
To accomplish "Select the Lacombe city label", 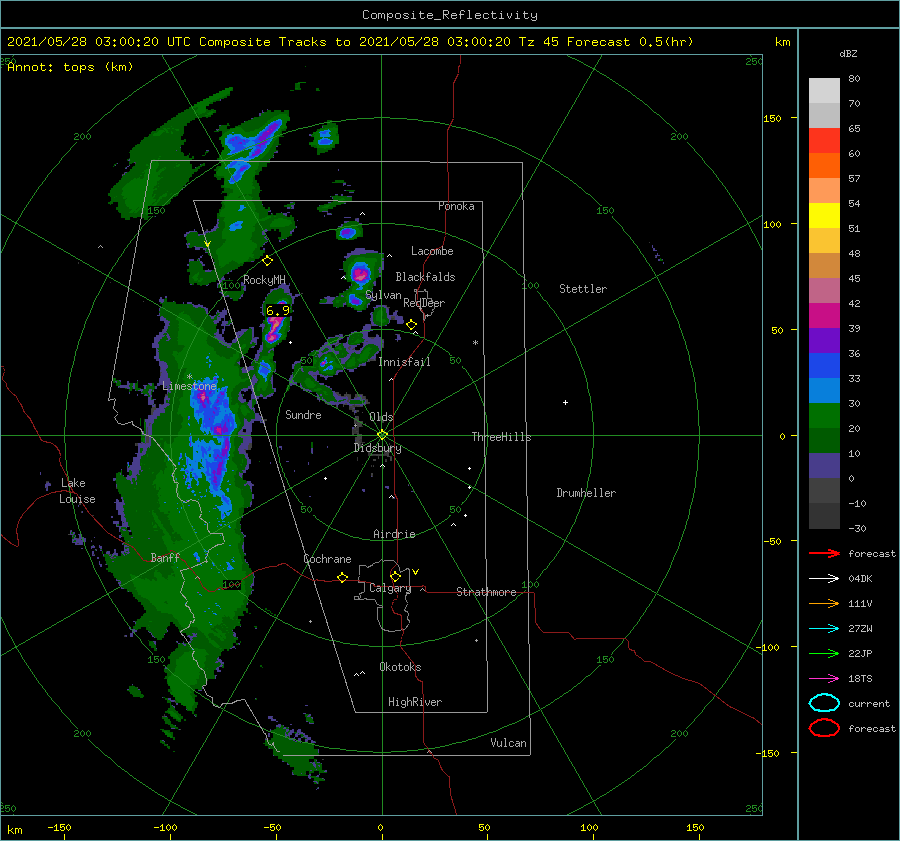I will [x=432, y=251].
